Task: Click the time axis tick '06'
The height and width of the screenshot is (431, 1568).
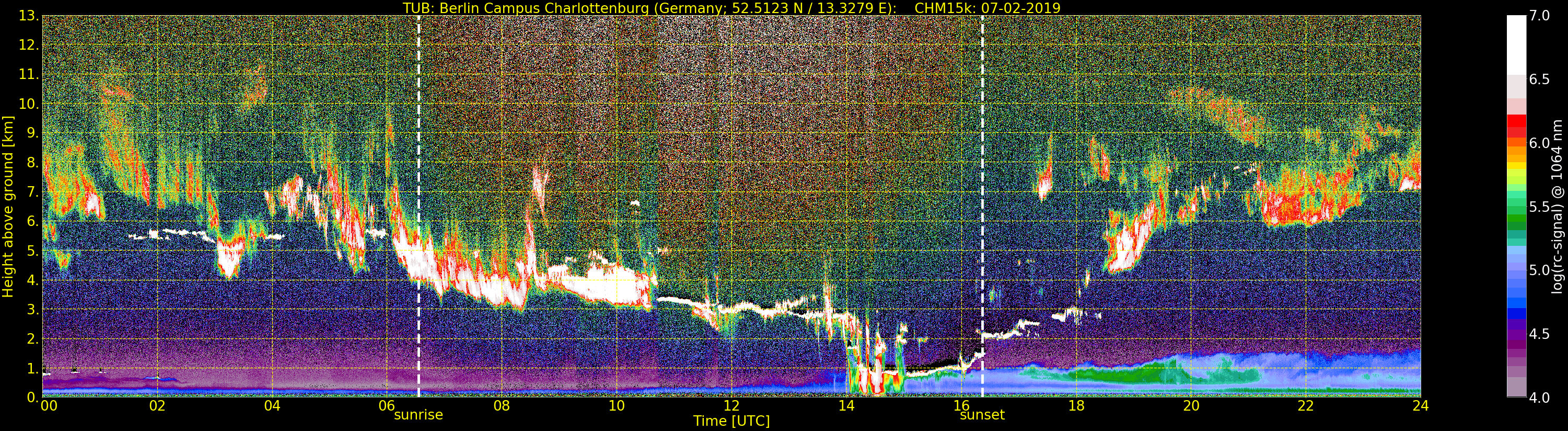Action: (387, 406)
